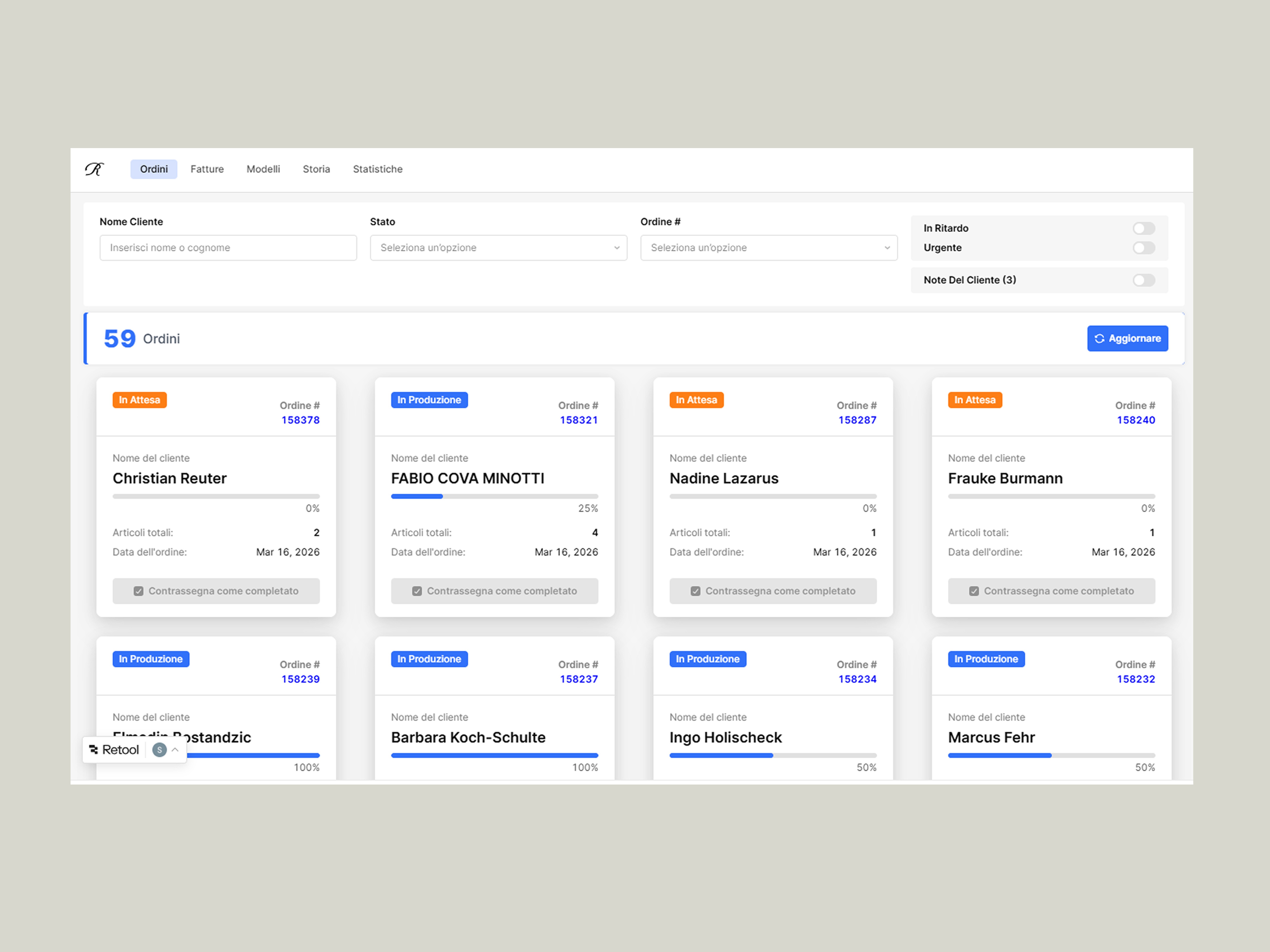Click checkmark icon on Nadine Lazarus's card
Screen dimensions: 1270x952
pos(695,591)
